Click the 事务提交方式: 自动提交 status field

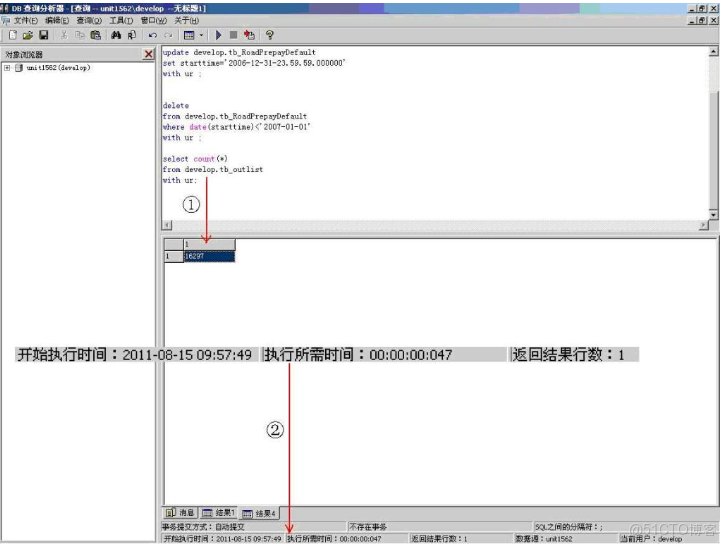click(253, 527)
